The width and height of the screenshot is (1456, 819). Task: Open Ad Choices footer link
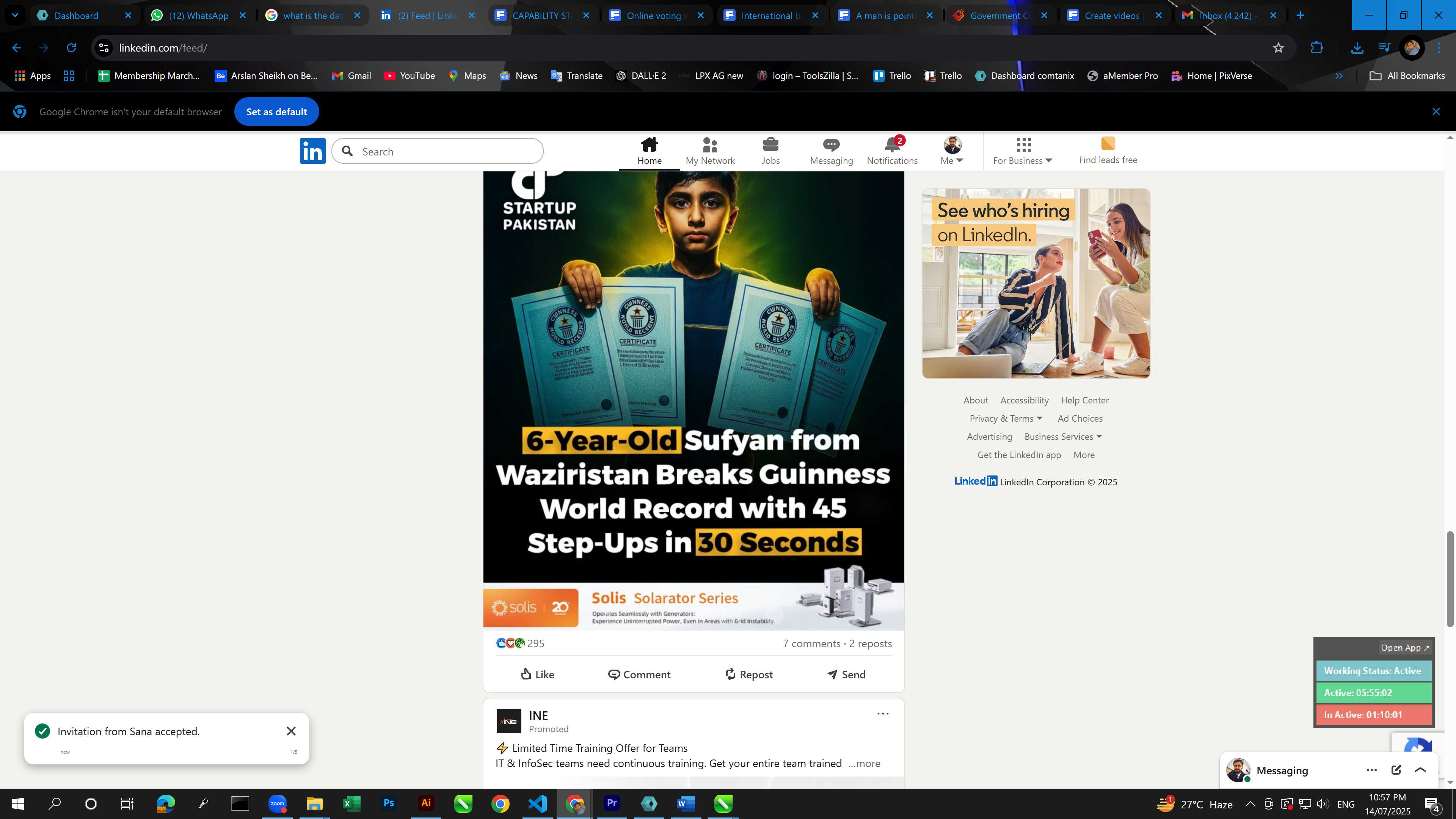pyautogui.click(x=1079, y=418)
